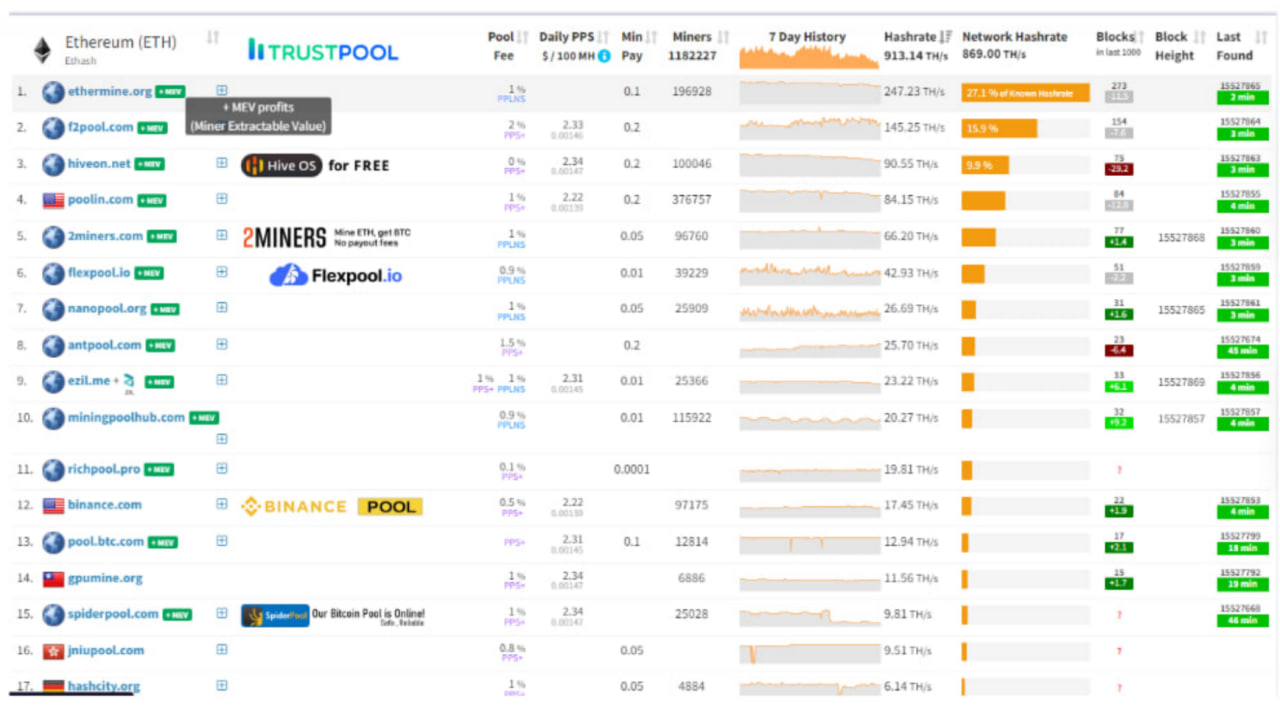1280x721 pixels.
Task: Select the Flexpool.io cloud logo
Action: click(x=290, y=273)
